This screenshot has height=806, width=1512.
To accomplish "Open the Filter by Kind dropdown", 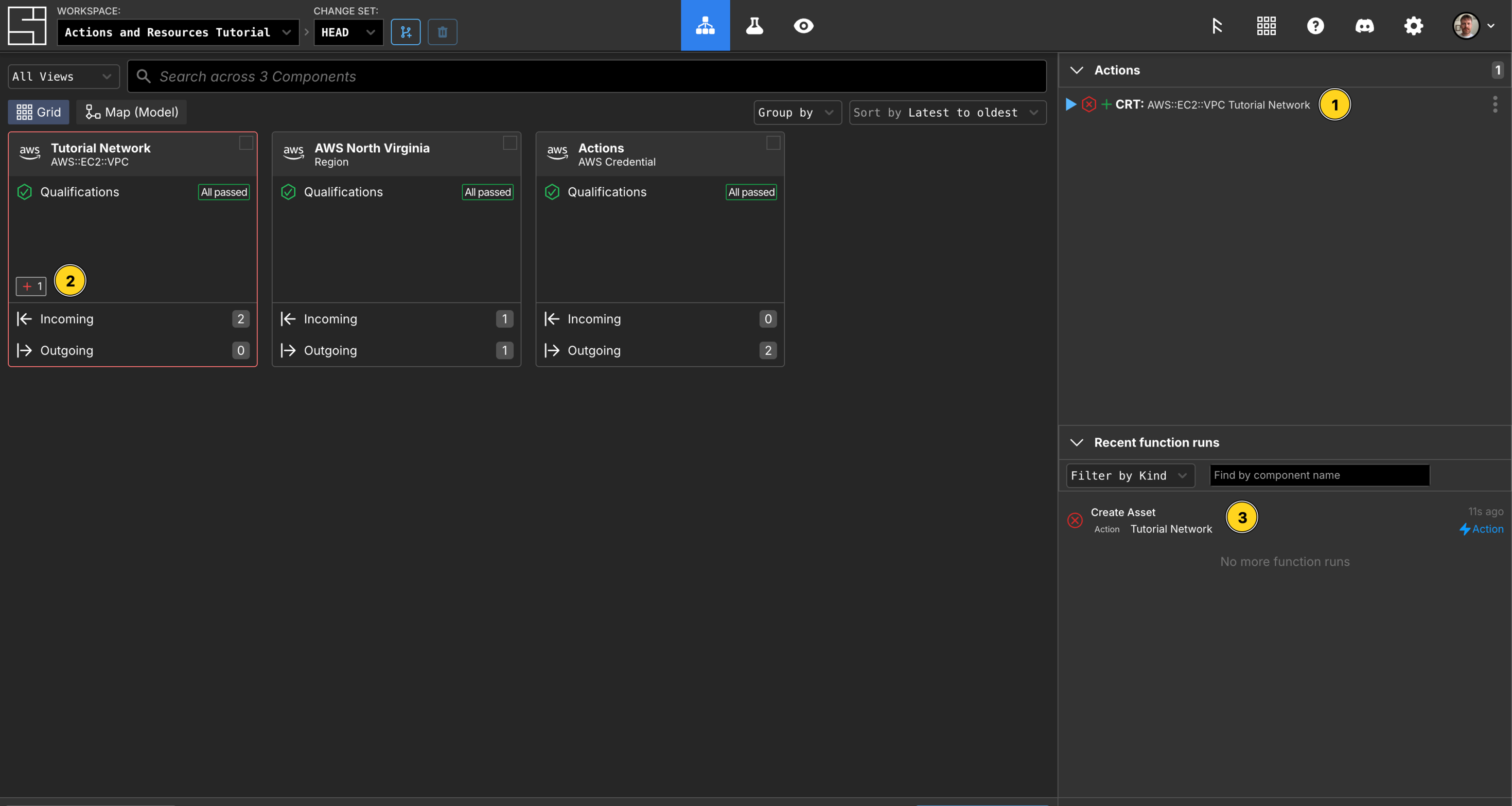I will coord(1130,475).
